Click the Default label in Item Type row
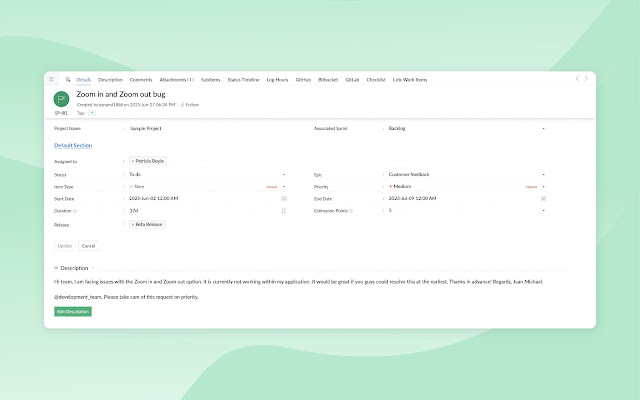 272,187
